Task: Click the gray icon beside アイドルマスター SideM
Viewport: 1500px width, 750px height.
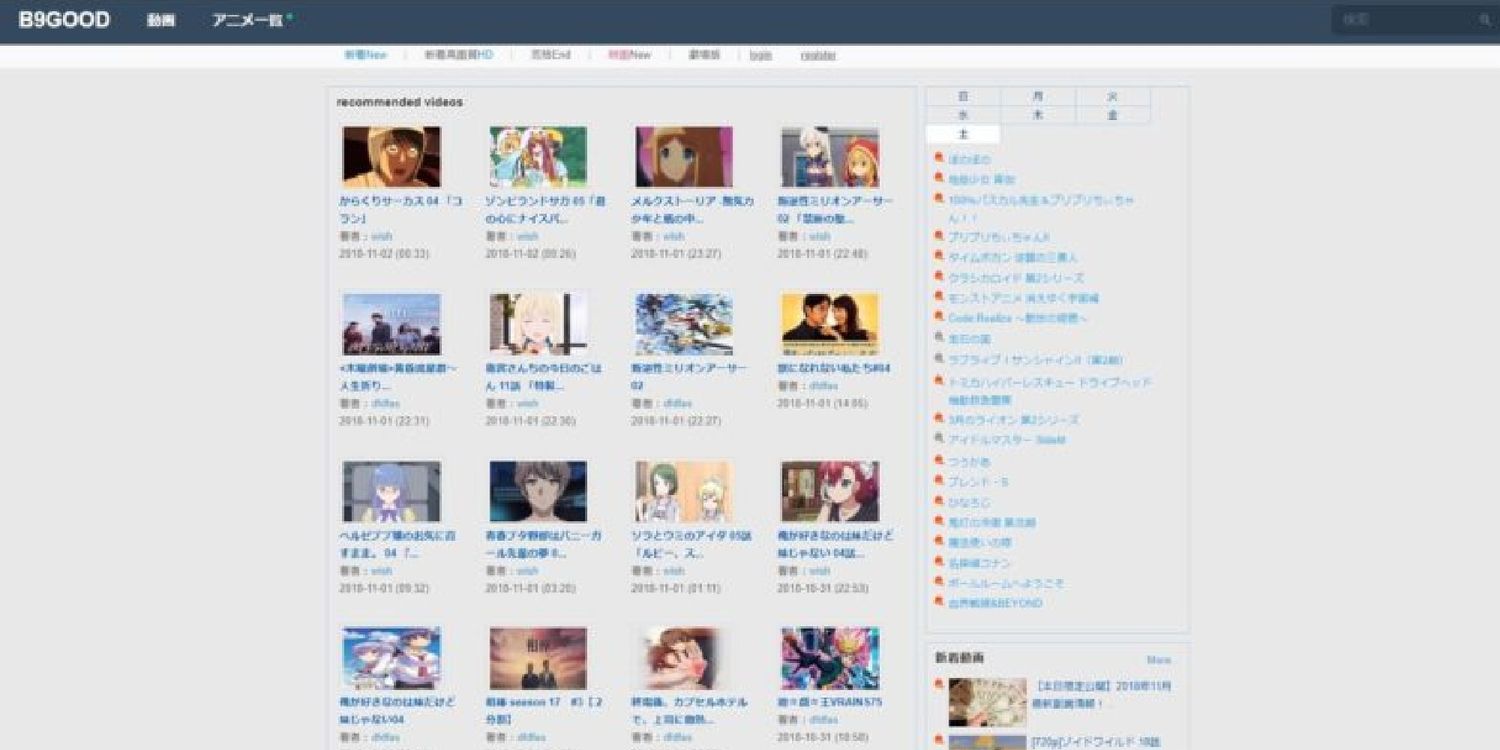Action: tap(939, 439)
